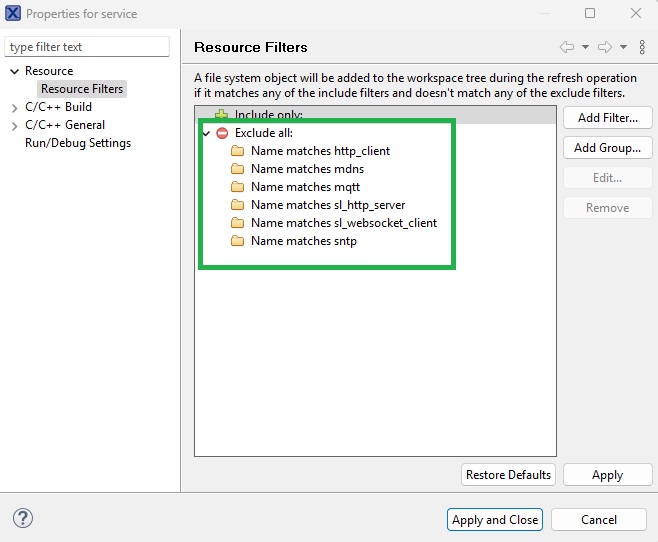The height and width of the screenshot is (542, 658).
Task: Click folder icon beside http_client filter
Action: 238,151
